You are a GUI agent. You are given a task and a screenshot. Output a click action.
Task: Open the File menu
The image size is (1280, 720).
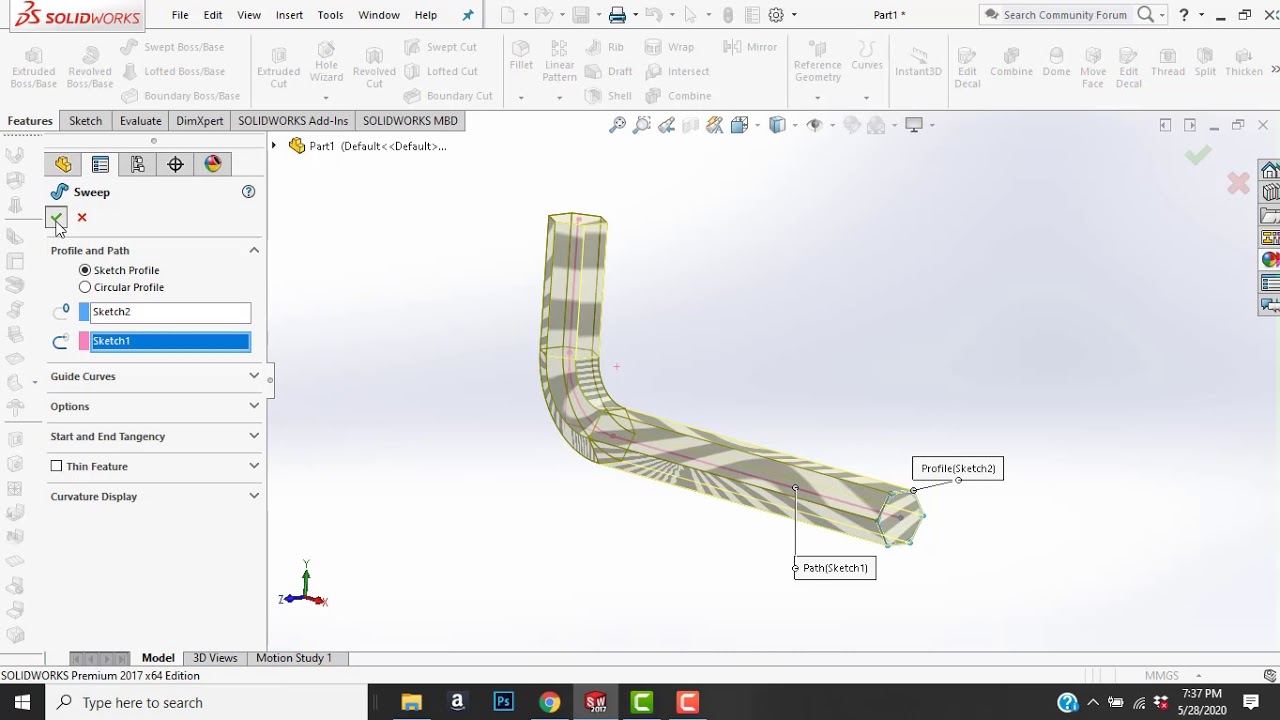point(180,15)
